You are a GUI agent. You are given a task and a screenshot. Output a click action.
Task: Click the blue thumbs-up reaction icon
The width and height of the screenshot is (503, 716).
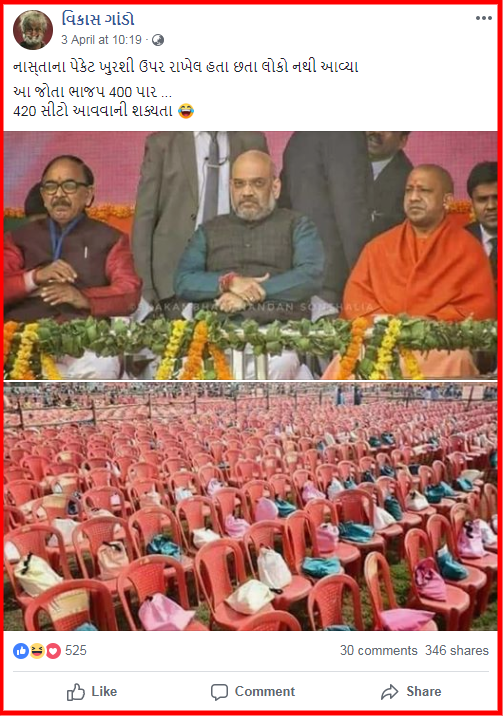[21, 651]
